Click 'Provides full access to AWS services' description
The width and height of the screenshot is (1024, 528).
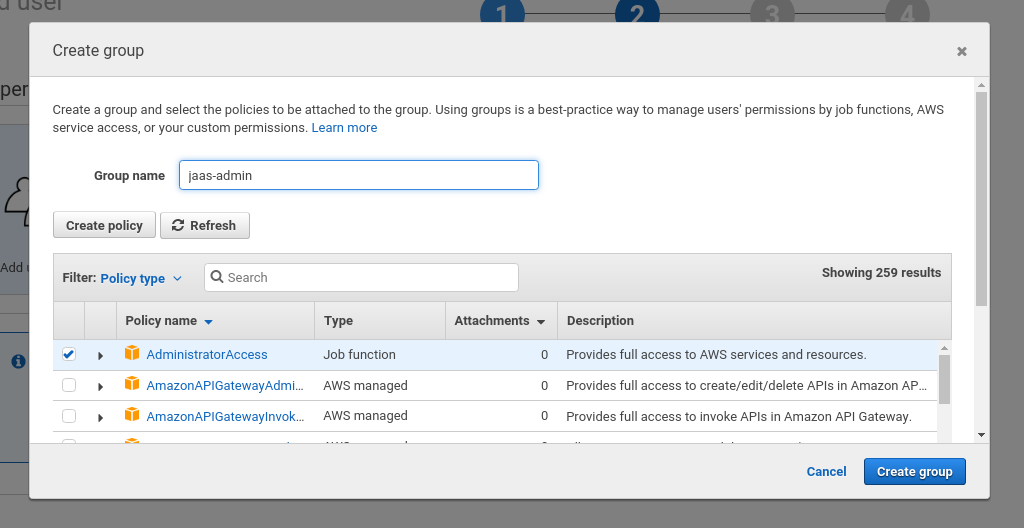point(716,355)
